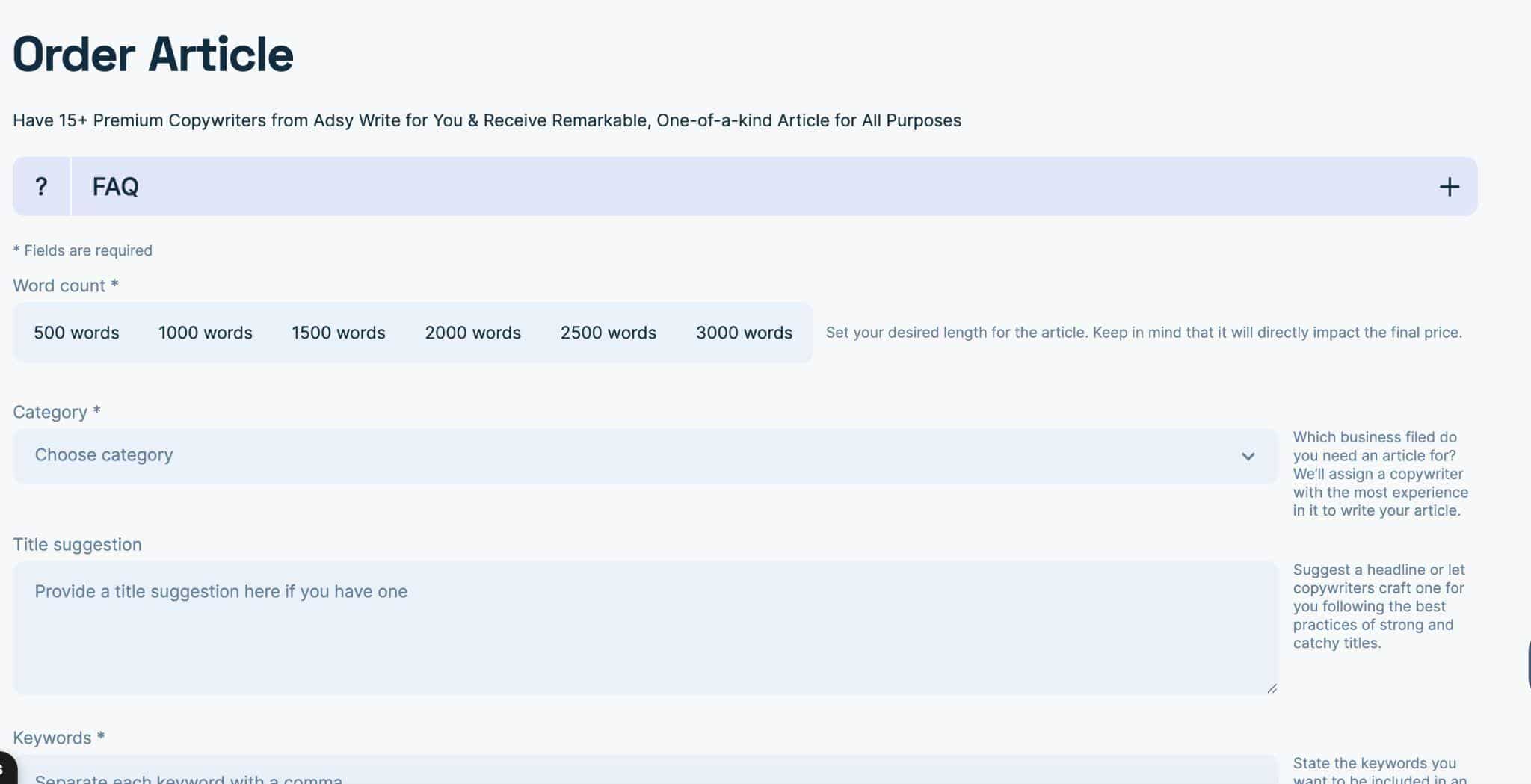Open the FAQ panel by its title
The width and height of the screenshot is (1531, 784).
[x=115, y=186]
